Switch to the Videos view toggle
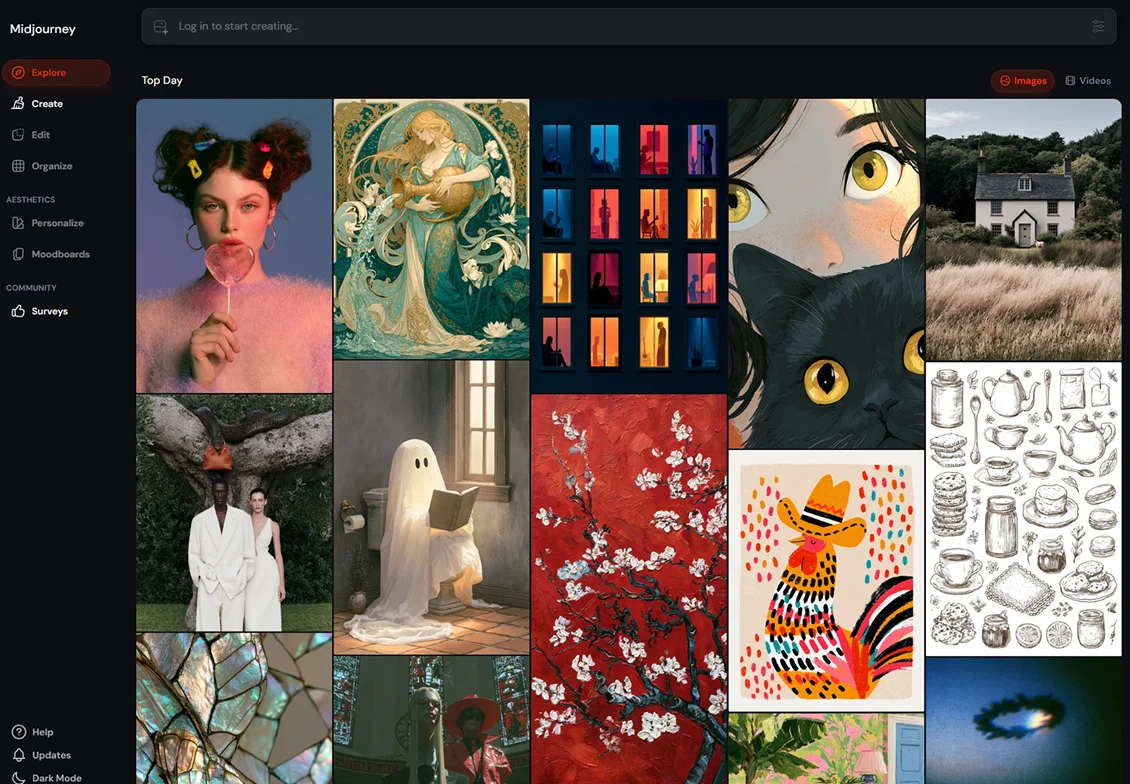The image size is (1130, 784). pos(1088,81)
